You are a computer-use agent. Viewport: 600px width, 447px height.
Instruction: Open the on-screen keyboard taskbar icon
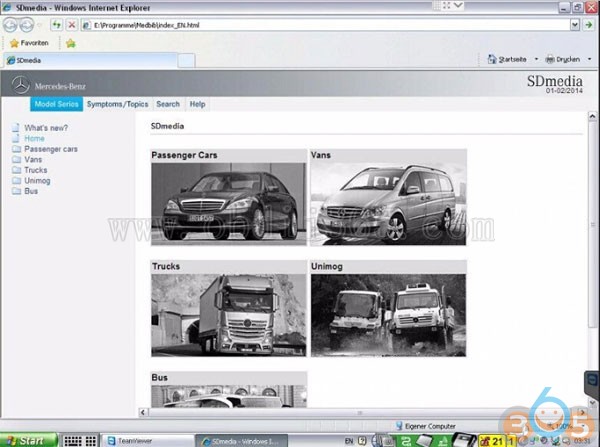(72, 441)
